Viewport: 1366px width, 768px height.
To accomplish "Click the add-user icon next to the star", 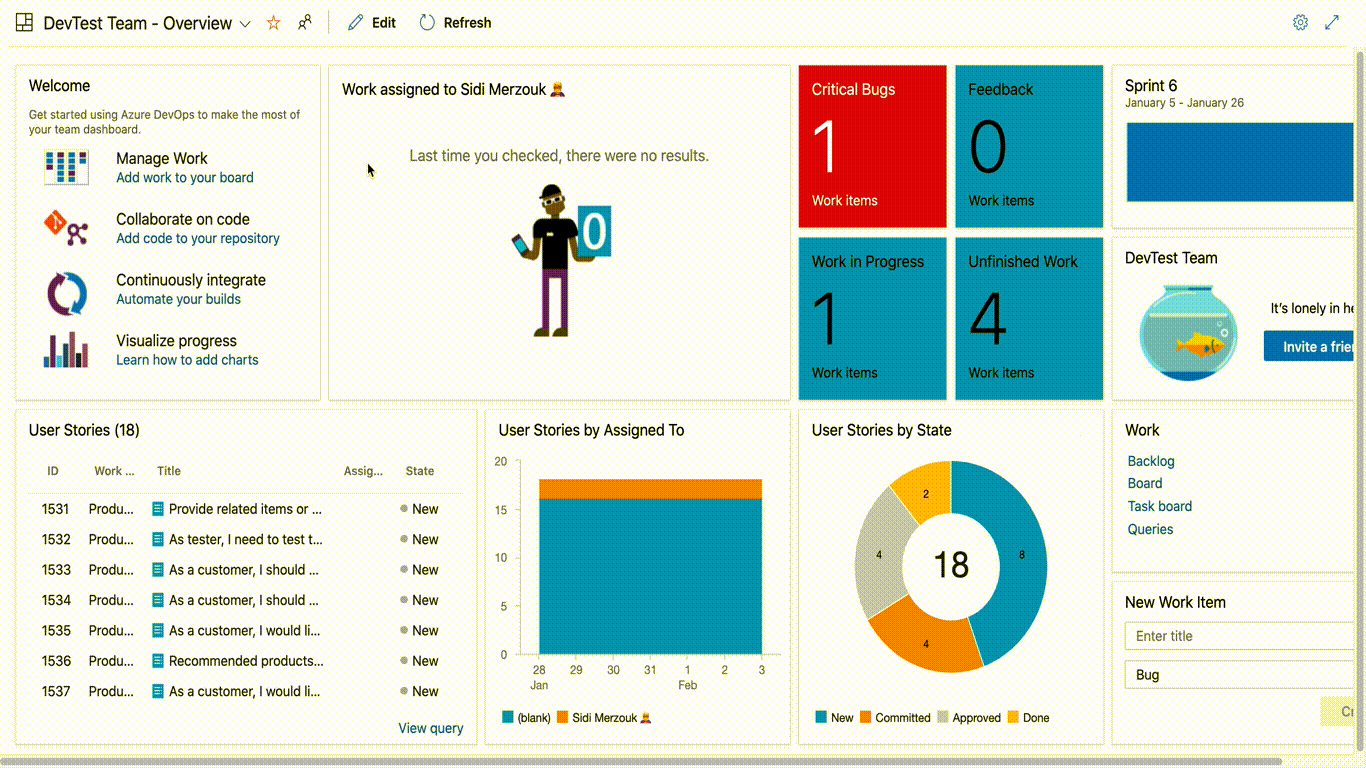I will (x=305, y=21).
